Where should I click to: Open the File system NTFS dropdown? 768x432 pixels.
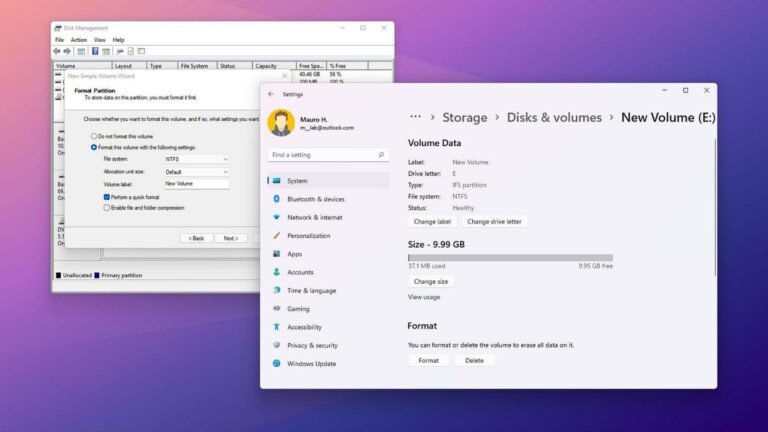(196, 159)
